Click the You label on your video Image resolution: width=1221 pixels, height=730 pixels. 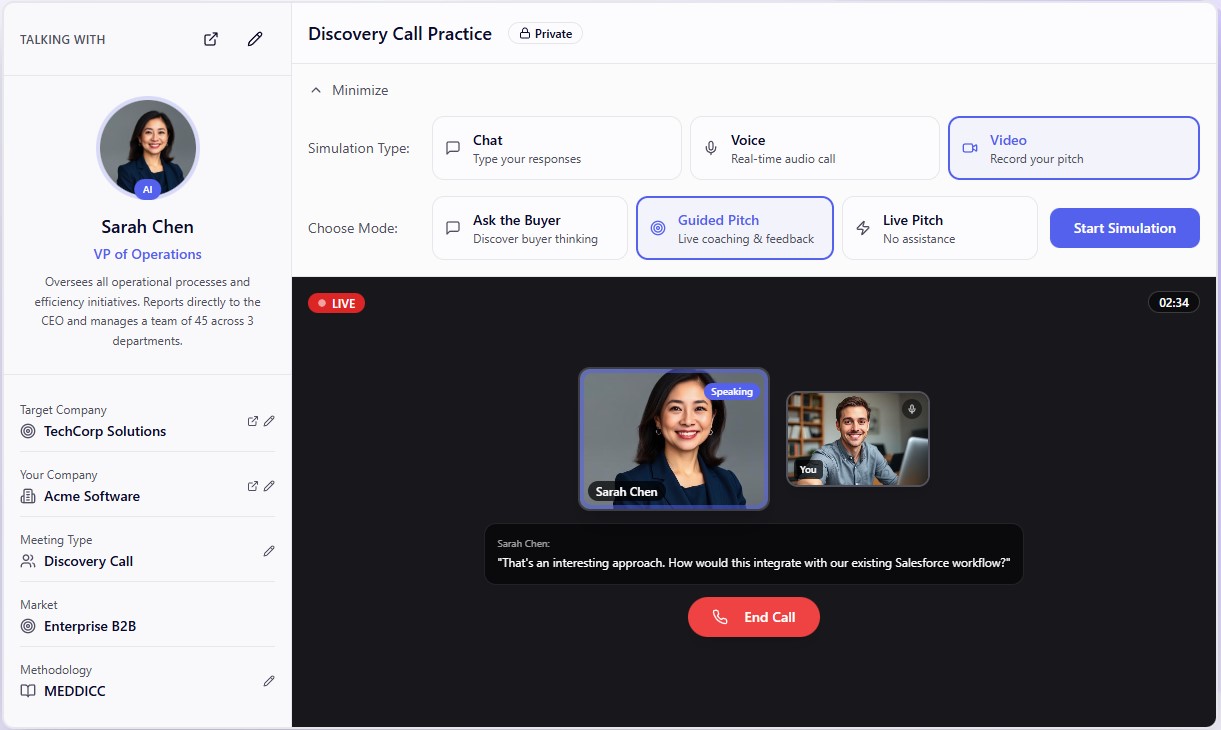point(808,469)
